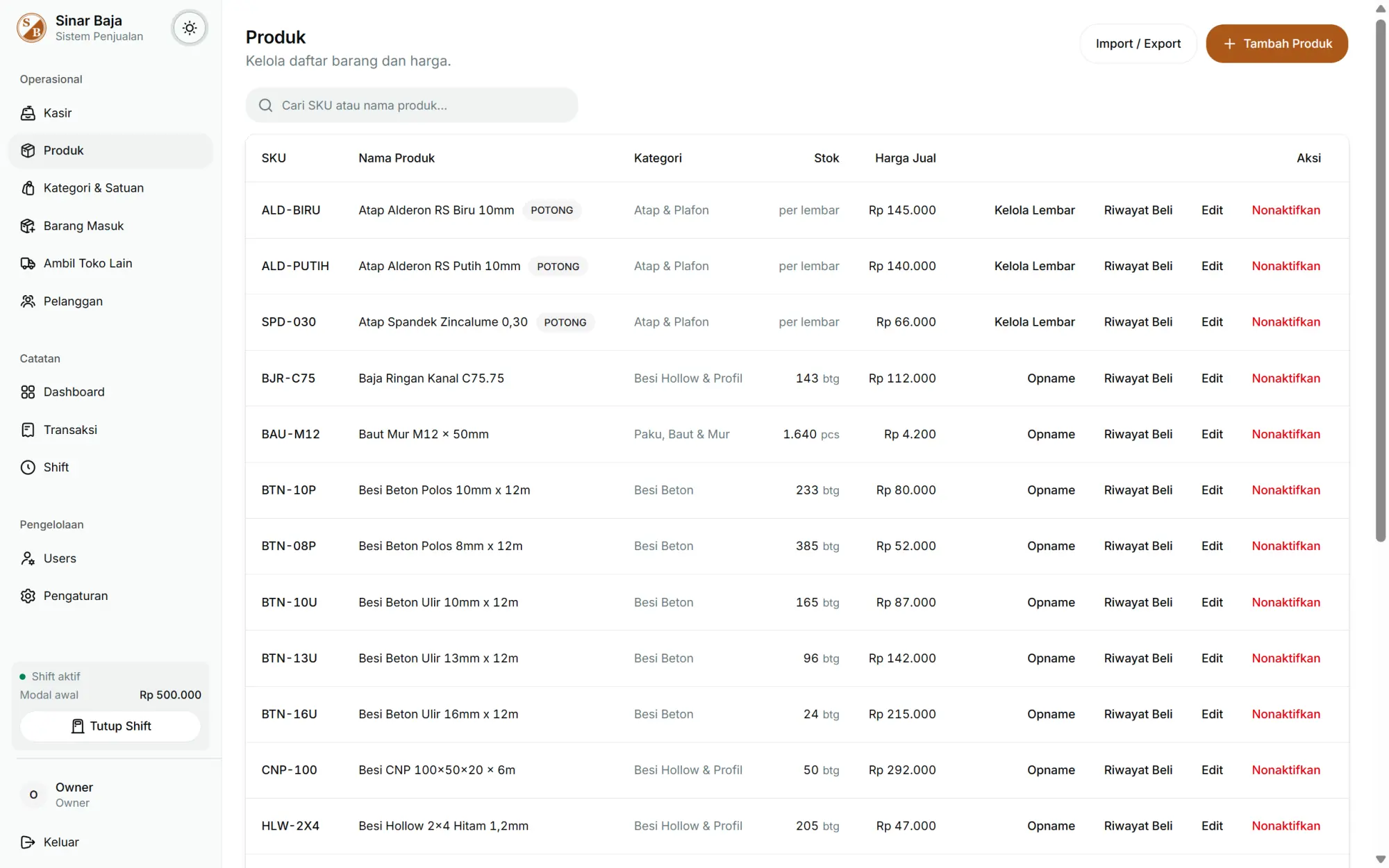The width and height of the screenshot is (1389, 868).
Task: Click category Paku, Baut & Mur
Action: click(x=681, y=435)
